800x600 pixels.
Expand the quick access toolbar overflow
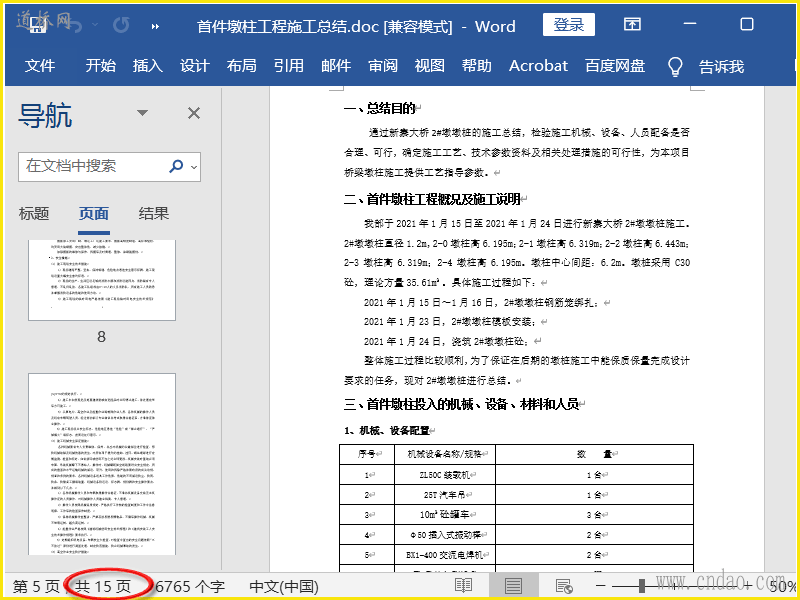click(154, 26)
